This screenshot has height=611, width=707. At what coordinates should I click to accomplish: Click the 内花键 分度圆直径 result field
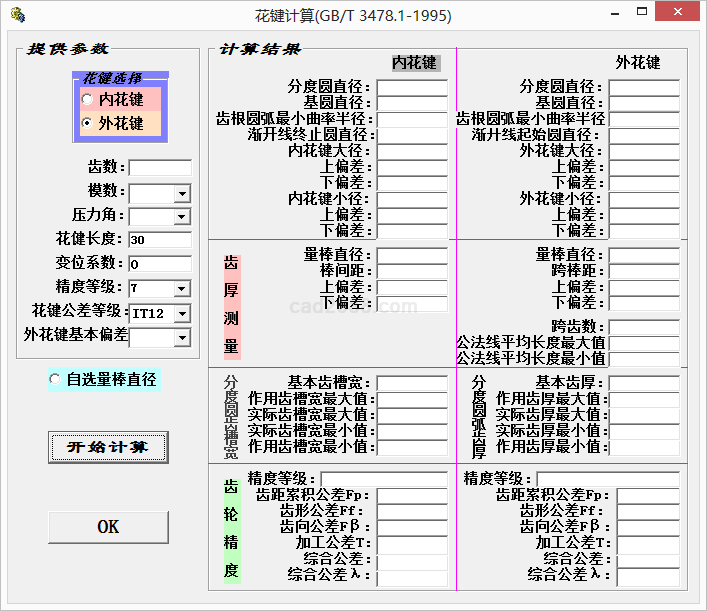tap(412, 88)
